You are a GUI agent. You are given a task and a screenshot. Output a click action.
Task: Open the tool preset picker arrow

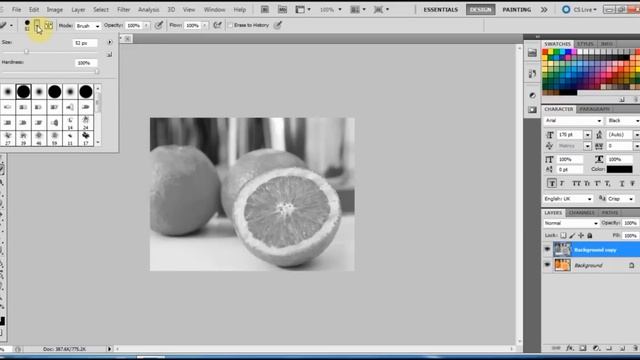pyautogui.click(x=11, y=26)
